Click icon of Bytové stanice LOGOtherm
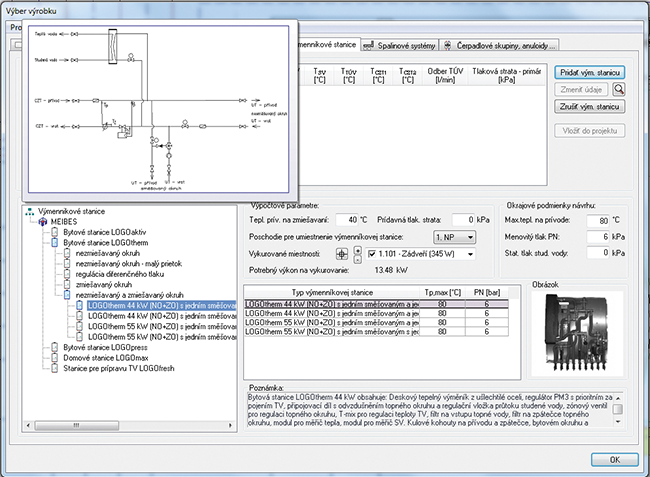The image size is (650, 477). click(x=54, y=242)
